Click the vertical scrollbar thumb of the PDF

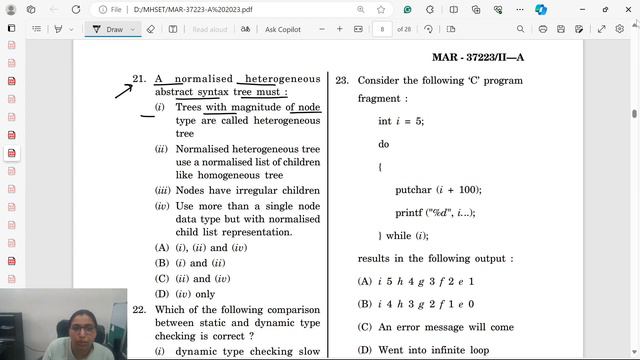[634, 113]
